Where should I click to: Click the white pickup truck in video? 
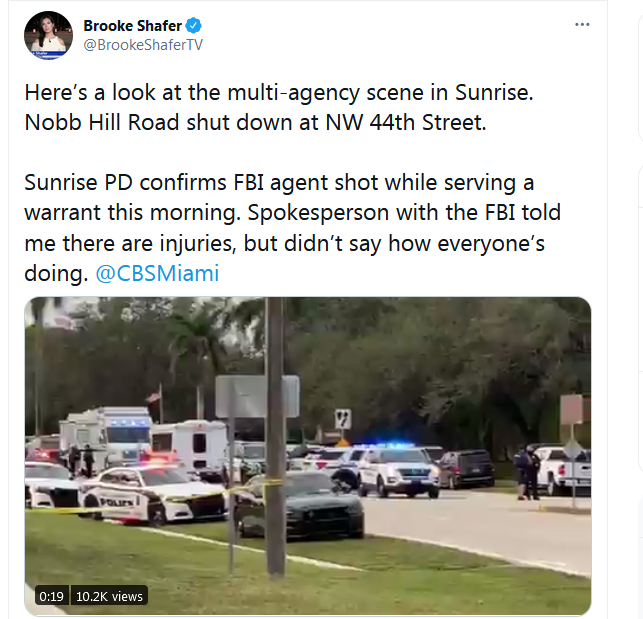(x=564, y=469)
